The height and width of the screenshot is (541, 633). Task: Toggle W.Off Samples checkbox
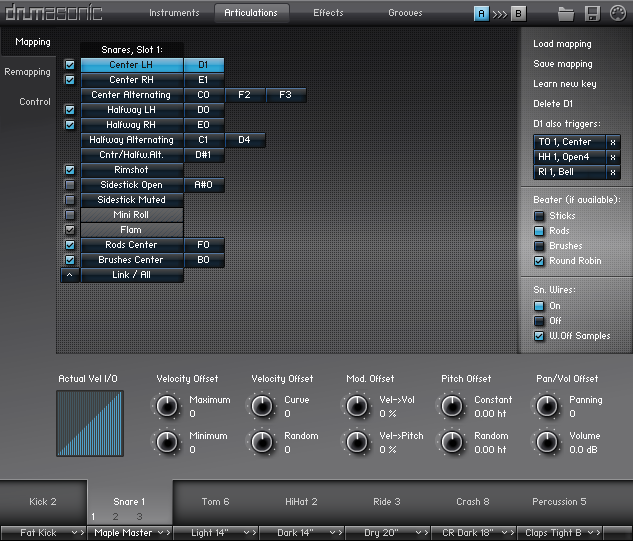tap(539, 336)
